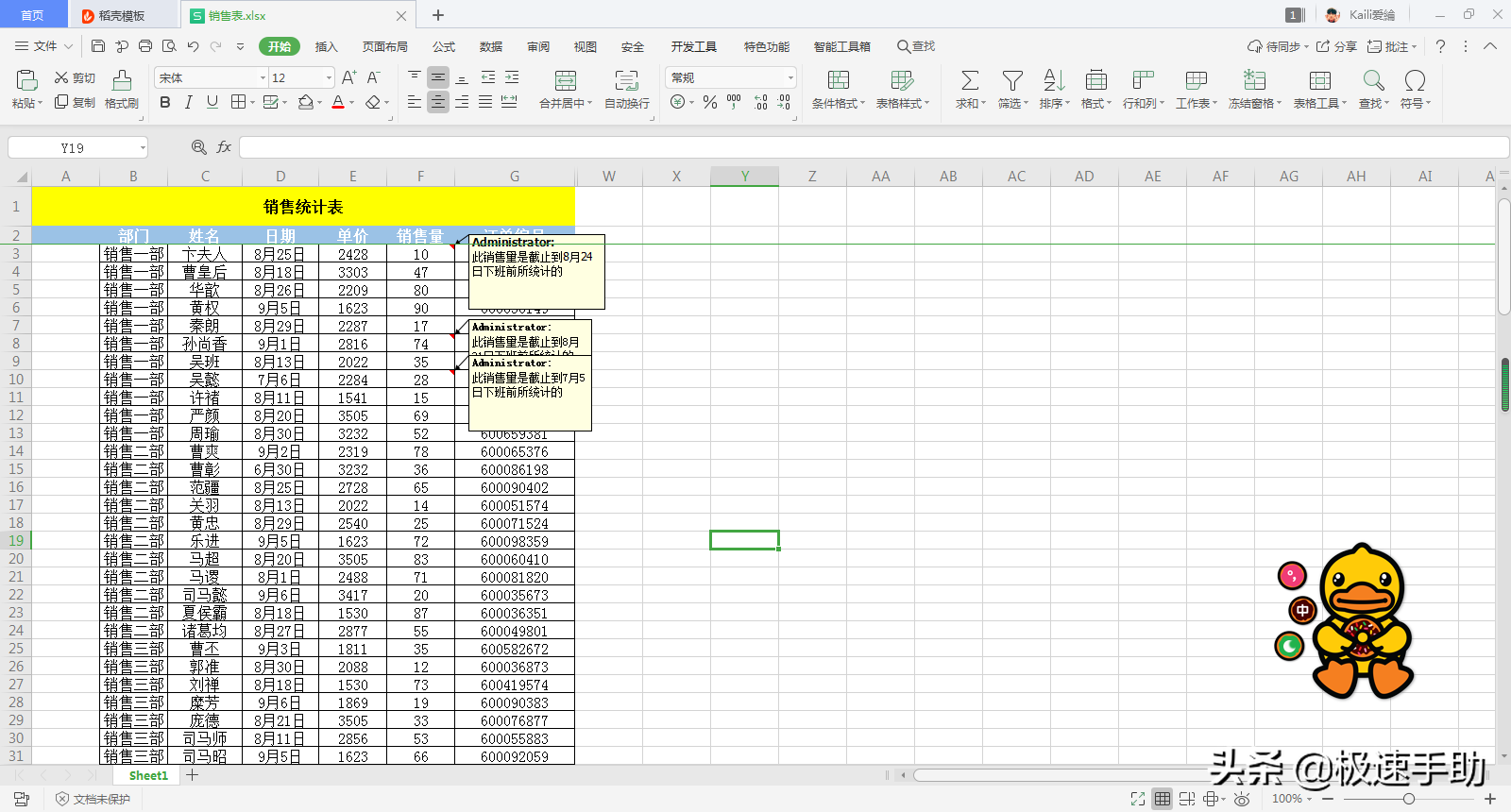Open the 稻壳模板 tab
The image size is (1511, 812).
point(123,15)
